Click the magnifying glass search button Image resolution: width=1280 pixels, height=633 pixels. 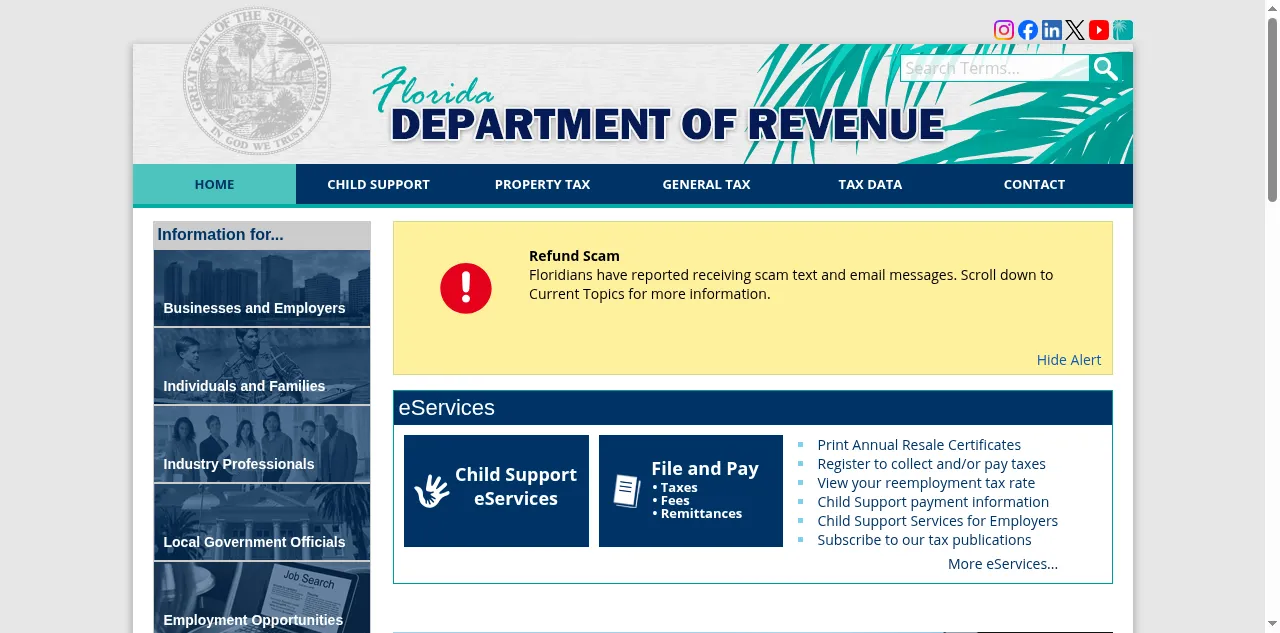[1105, 68]
